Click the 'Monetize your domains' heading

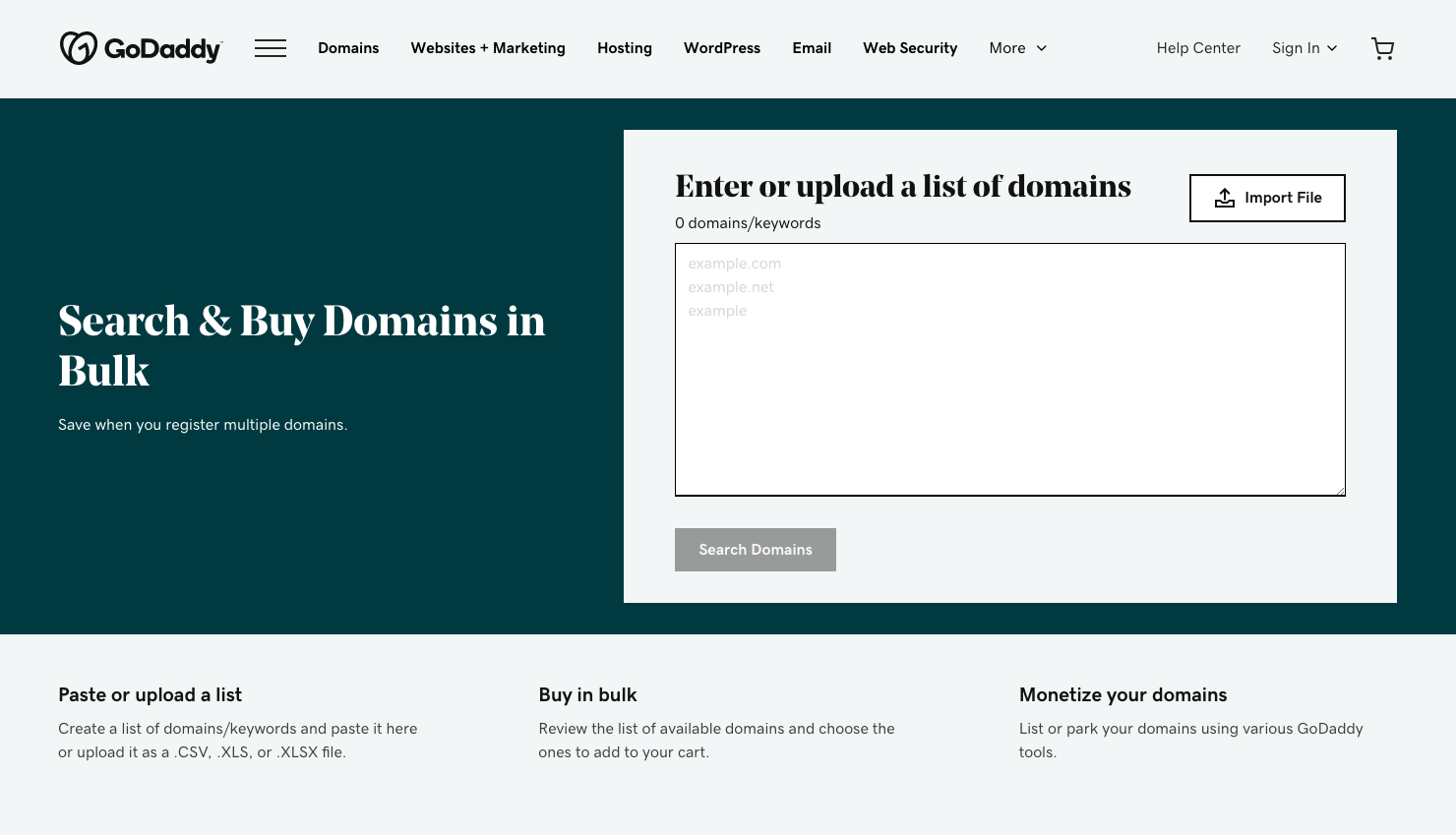pos(1122,694)
